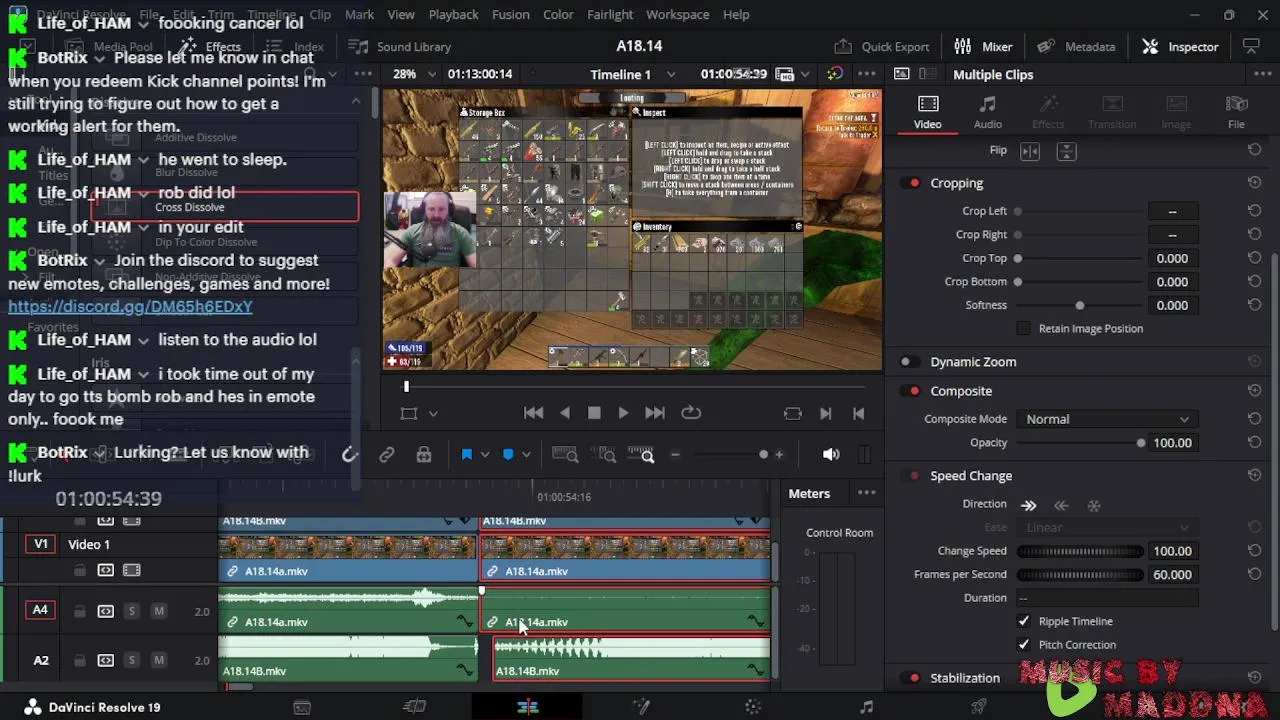Reset the Crop Top value
The width and height of the screenshot is (1280, 720).
[x=1254, y=258]
